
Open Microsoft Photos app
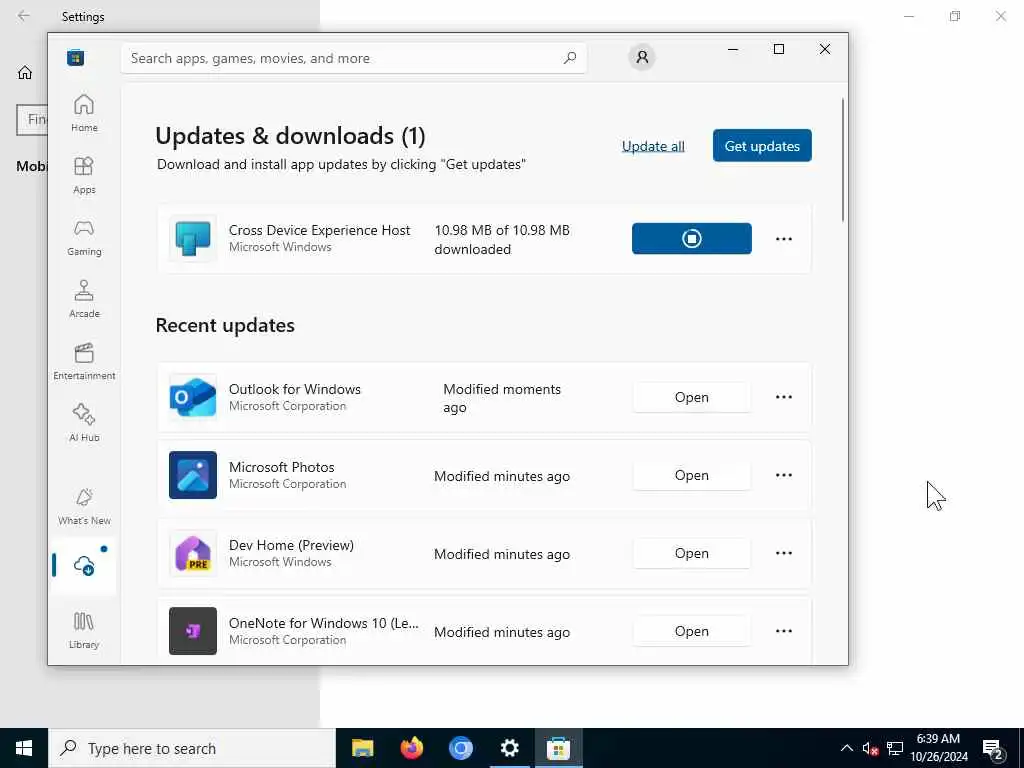(x=692, y=475)
